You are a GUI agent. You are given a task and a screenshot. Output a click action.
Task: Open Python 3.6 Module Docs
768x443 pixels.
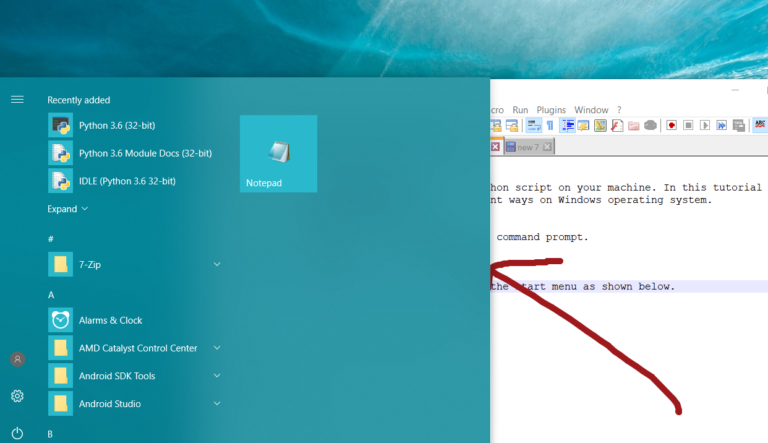coord(145,153)
